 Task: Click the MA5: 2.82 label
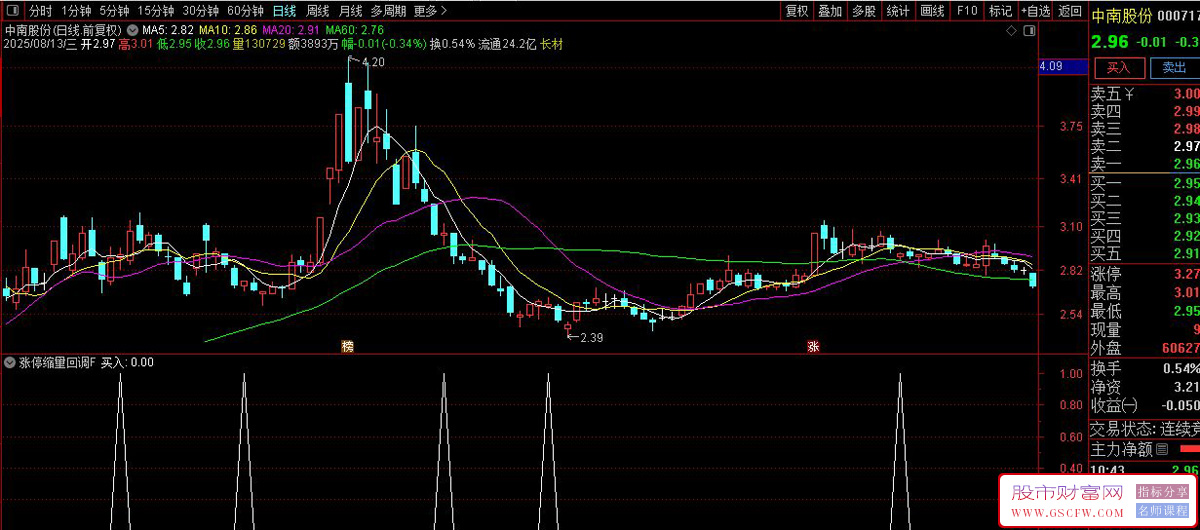point(167,31)
